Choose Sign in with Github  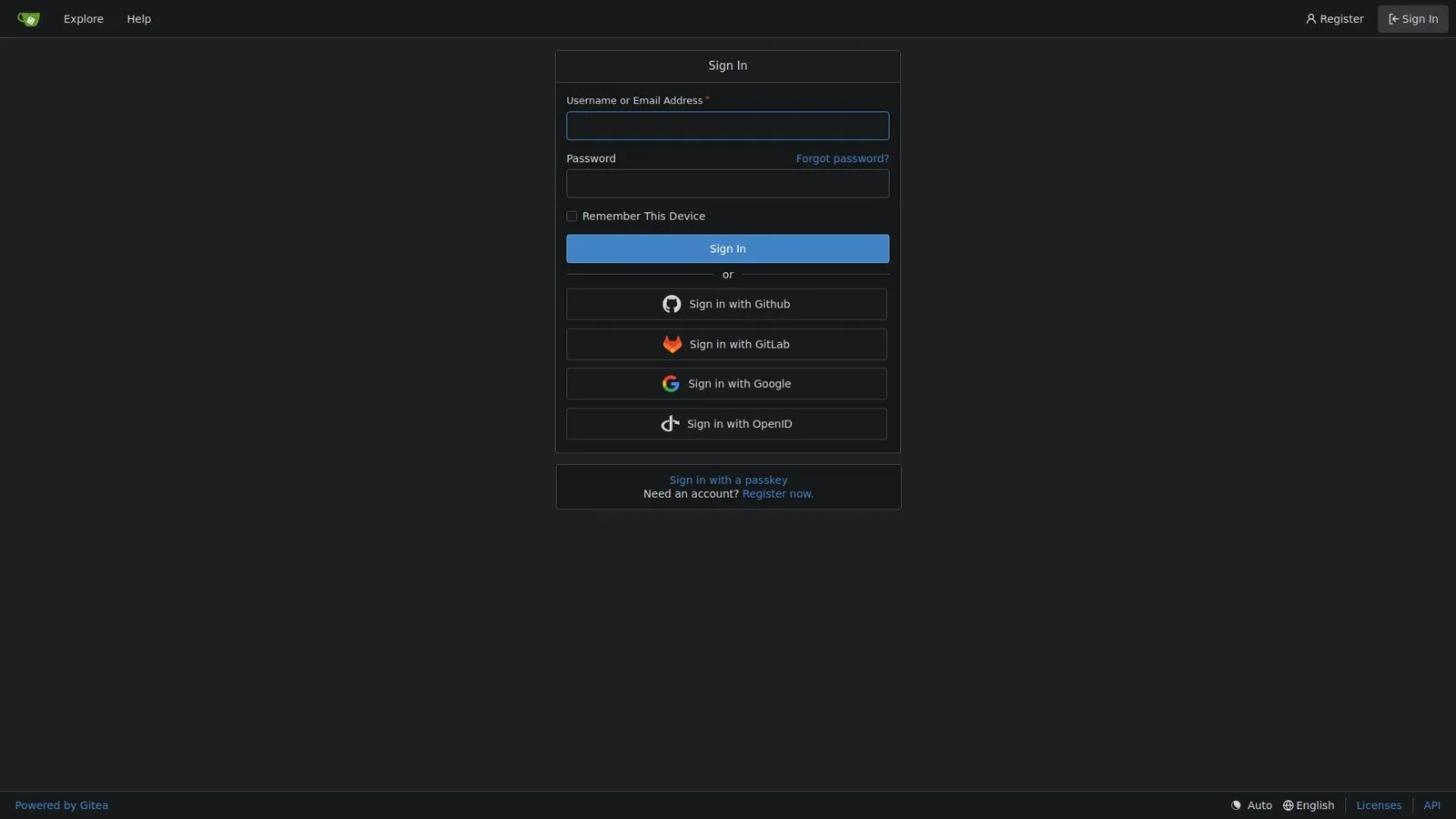coord(727,304)
